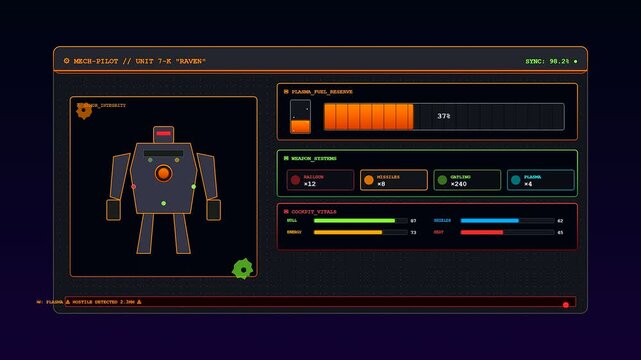Click the orange Missiles weapon indicator circle
641x360 pixels.
369,180
